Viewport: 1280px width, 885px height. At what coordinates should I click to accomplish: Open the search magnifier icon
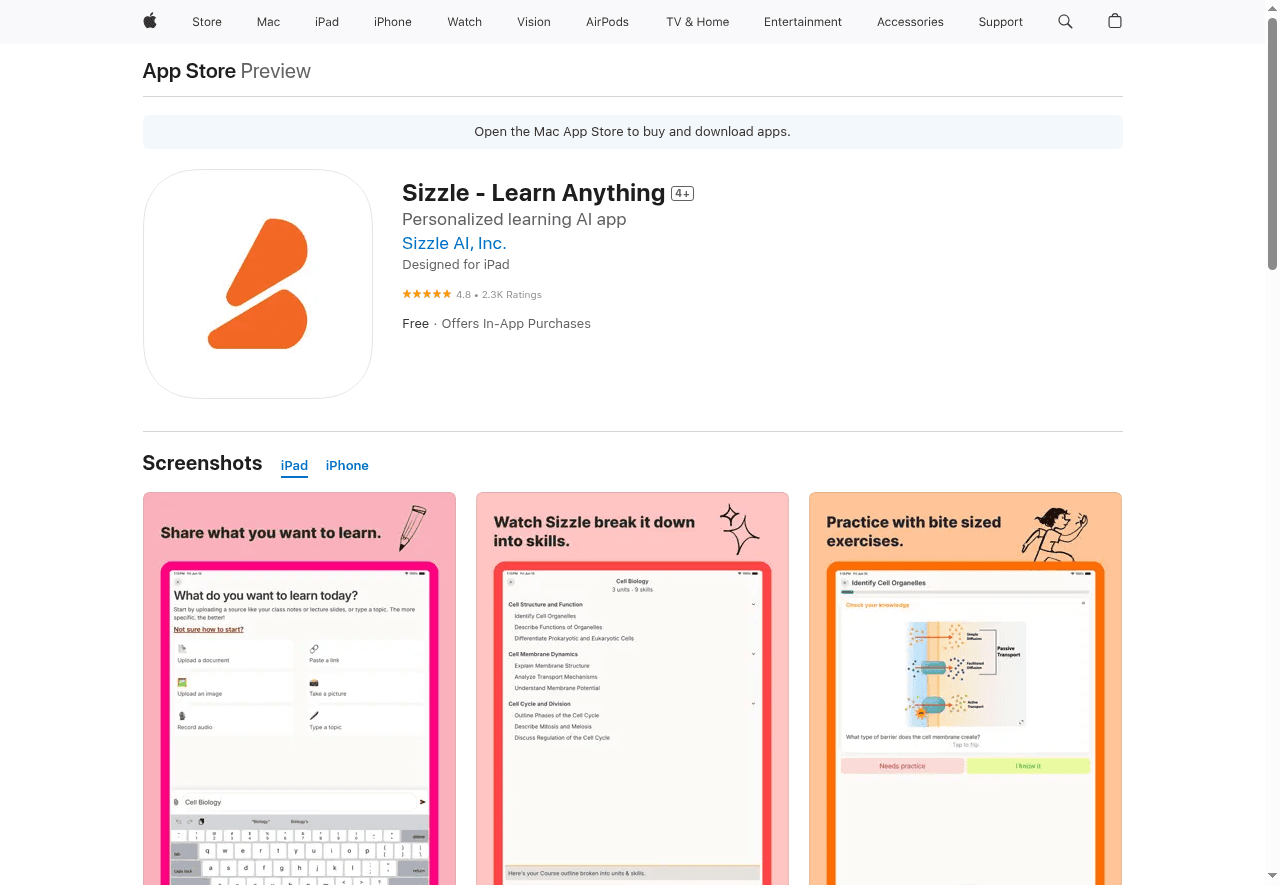(x=1065, y=21)
